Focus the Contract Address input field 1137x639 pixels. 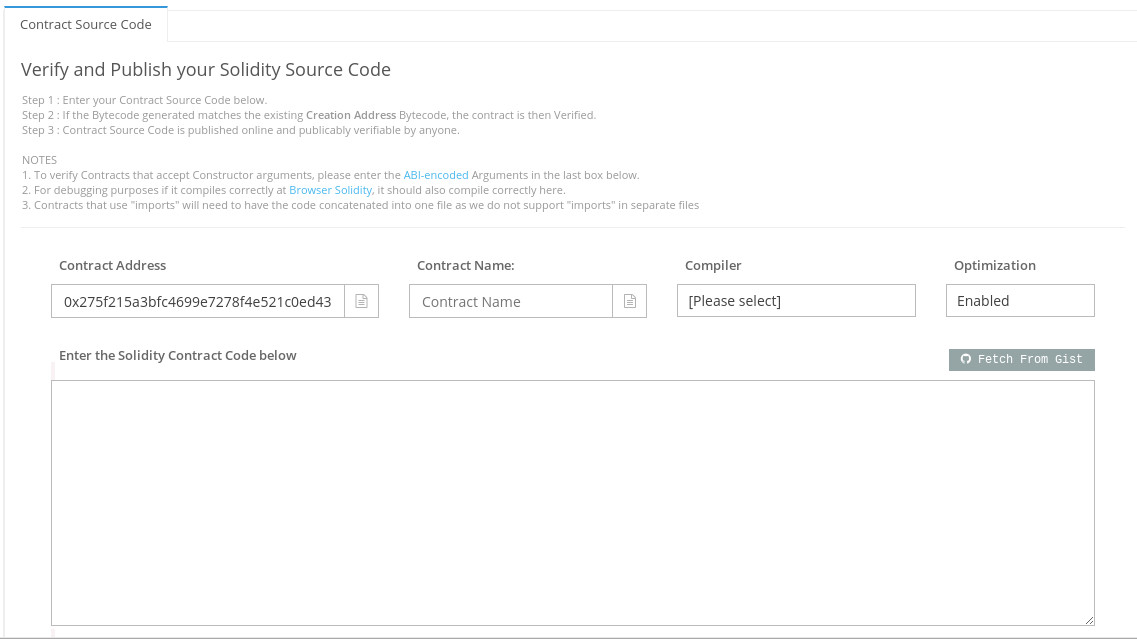tap(198, 301)
